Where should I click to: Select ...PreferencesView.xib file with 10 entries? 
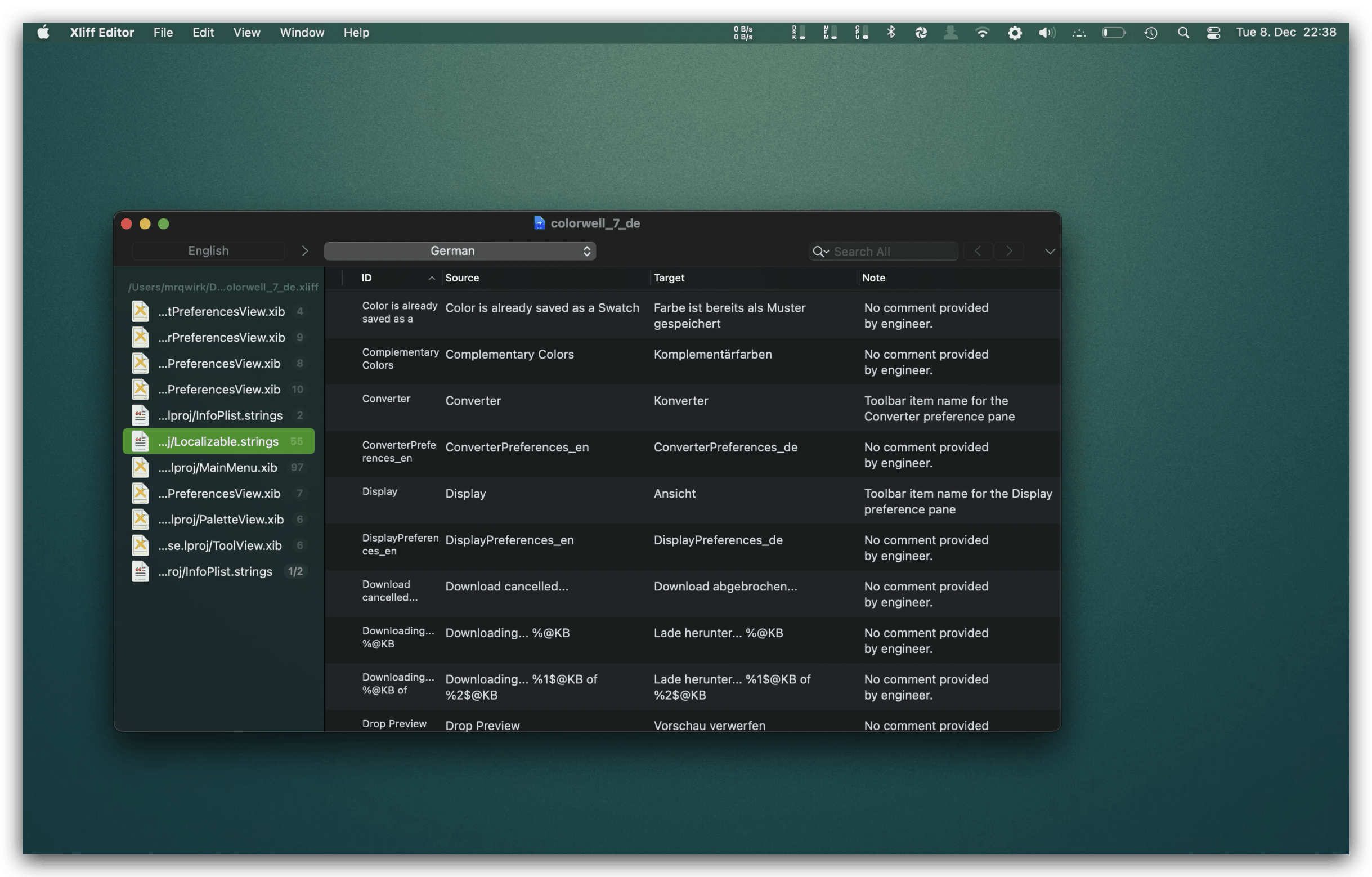[219, 389]
